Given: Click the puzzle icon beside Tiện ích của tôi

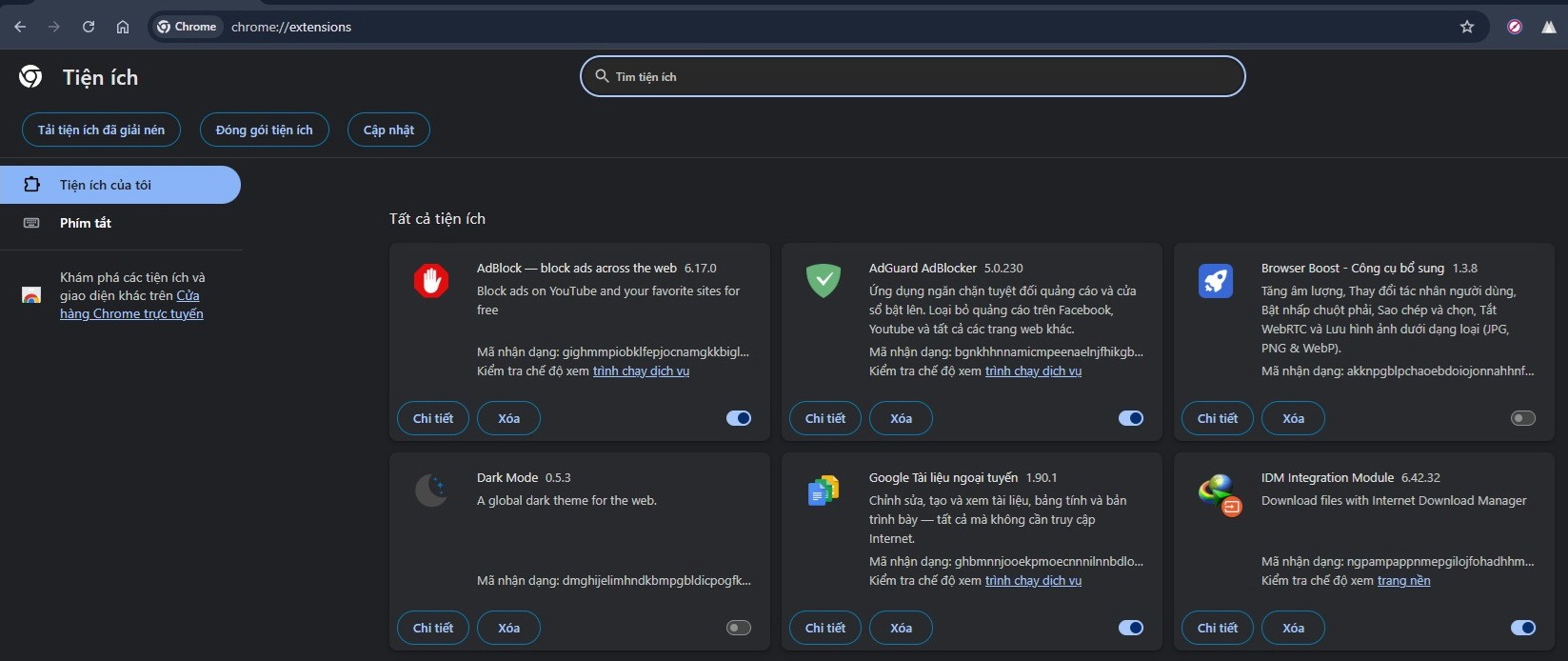Looking at the screenshot, I should click(31, 185).
